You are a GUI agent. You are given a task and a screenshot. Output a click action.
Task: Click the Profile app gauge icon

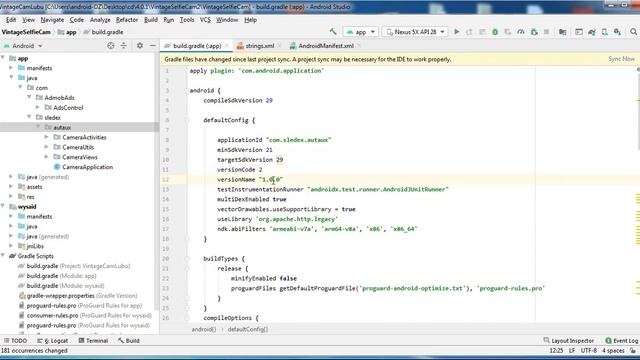pyautogui.click(x=520, y=32)
